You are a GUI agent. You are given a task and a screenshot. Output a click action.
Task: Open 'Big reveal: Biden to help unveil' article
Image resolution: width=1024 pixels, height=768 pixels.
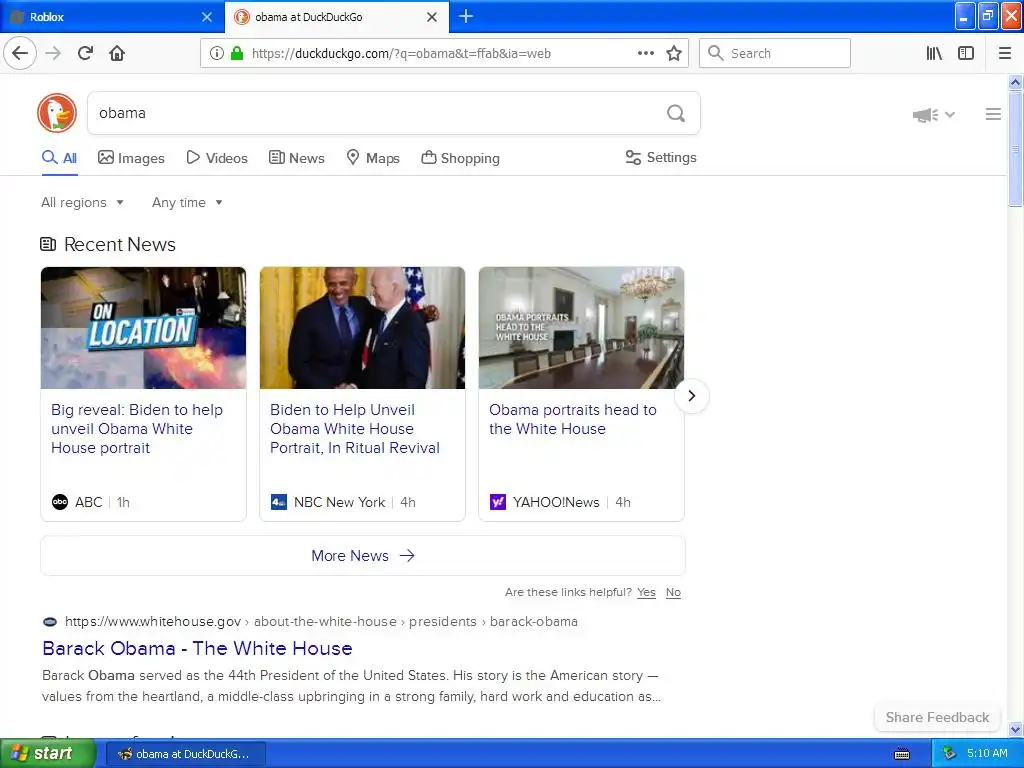coord(137,429)
